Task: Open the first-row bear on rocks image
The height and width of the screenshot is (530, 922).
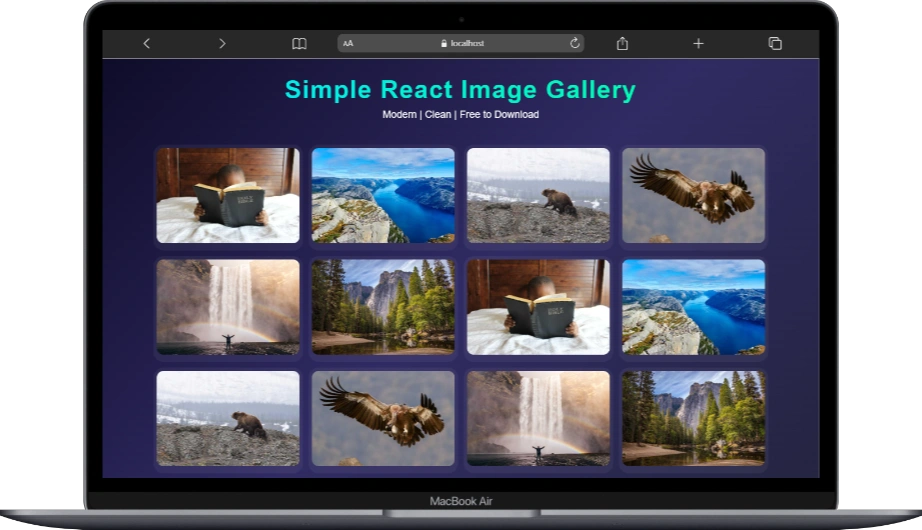Action: [539, 195]
